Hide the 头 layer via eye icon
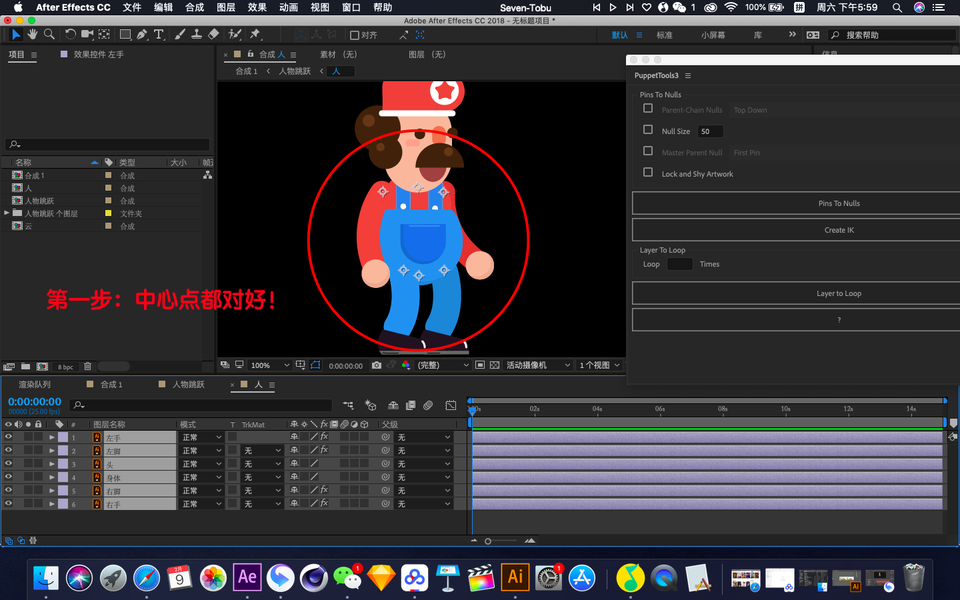960x600 pixels. point(8,464)
